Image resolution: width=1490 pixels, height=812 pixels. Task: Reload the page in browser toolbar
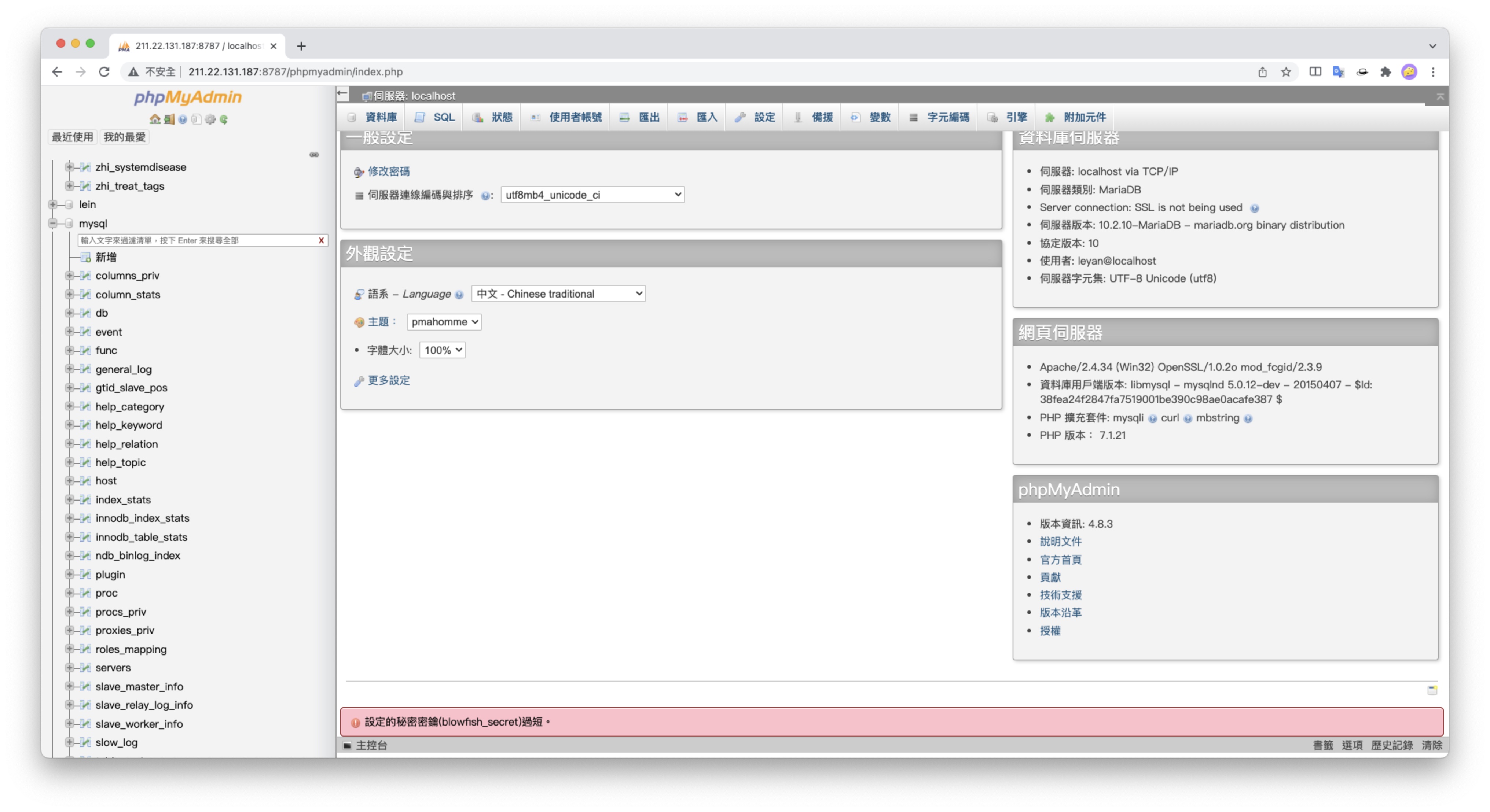(104, 72)
